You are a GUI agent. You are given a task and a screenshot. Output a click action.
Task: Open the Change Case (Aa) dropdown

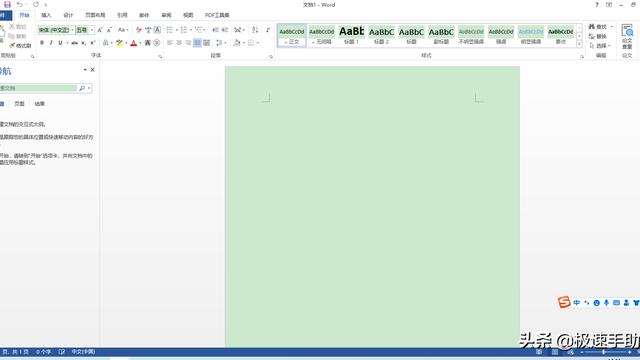click(x=123, y=30)
